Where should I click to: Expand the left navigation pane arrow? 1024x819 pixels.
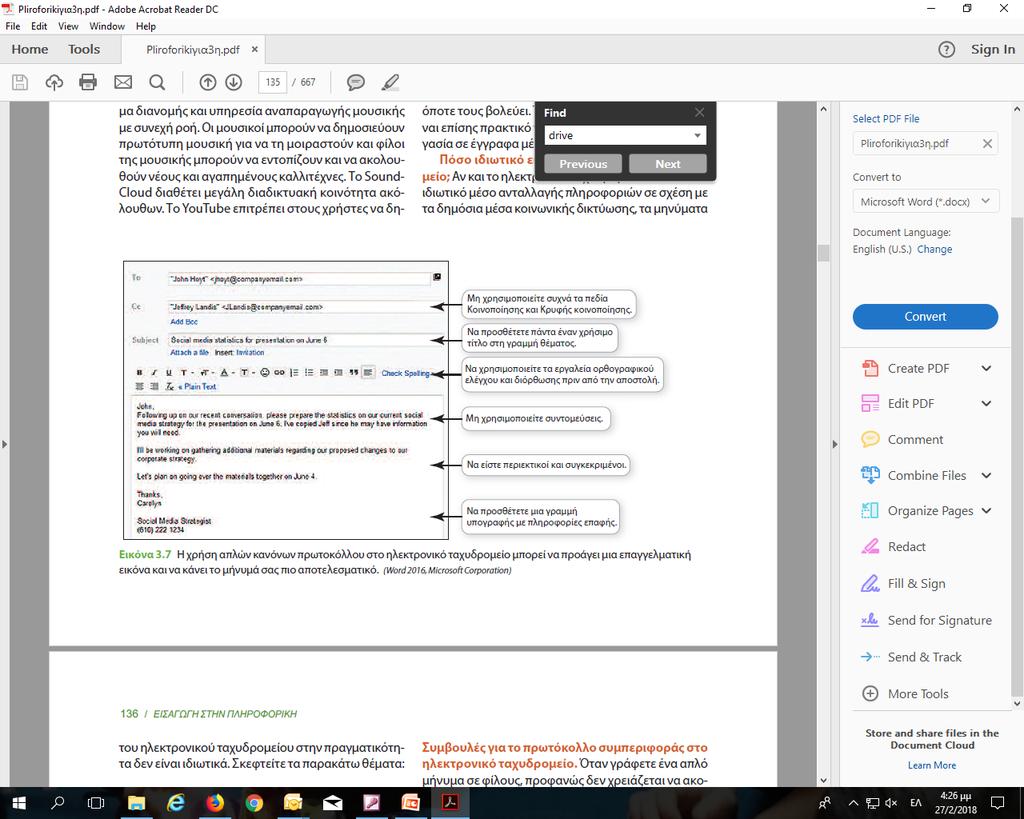(5, 444)
